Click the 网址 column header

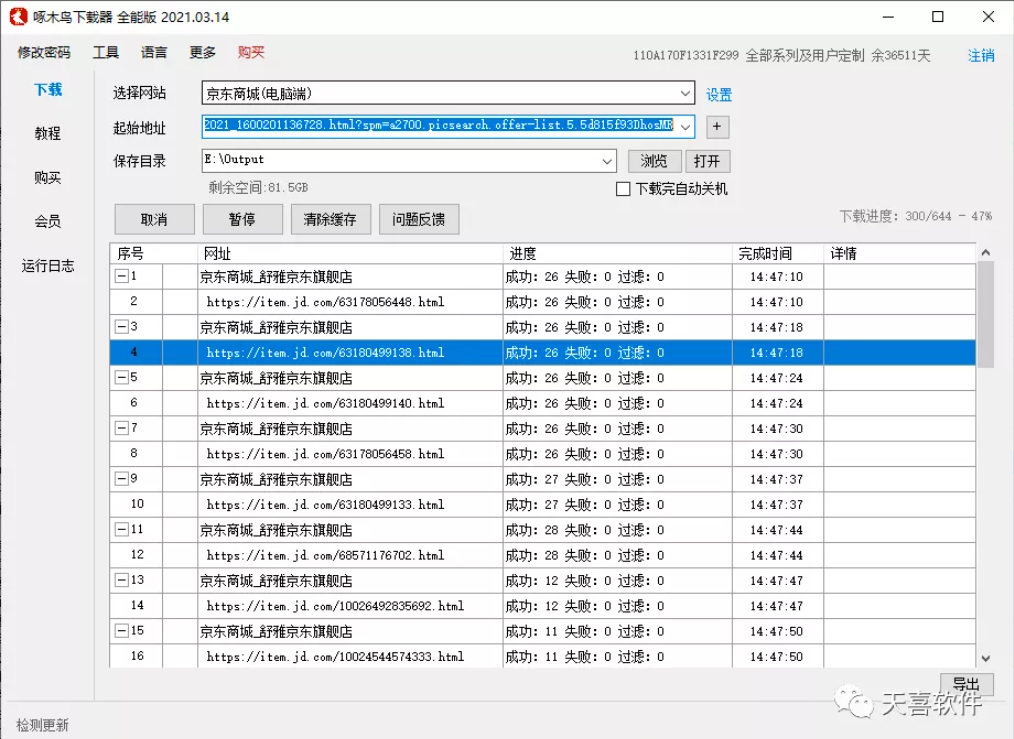click(x=350, y=253)
